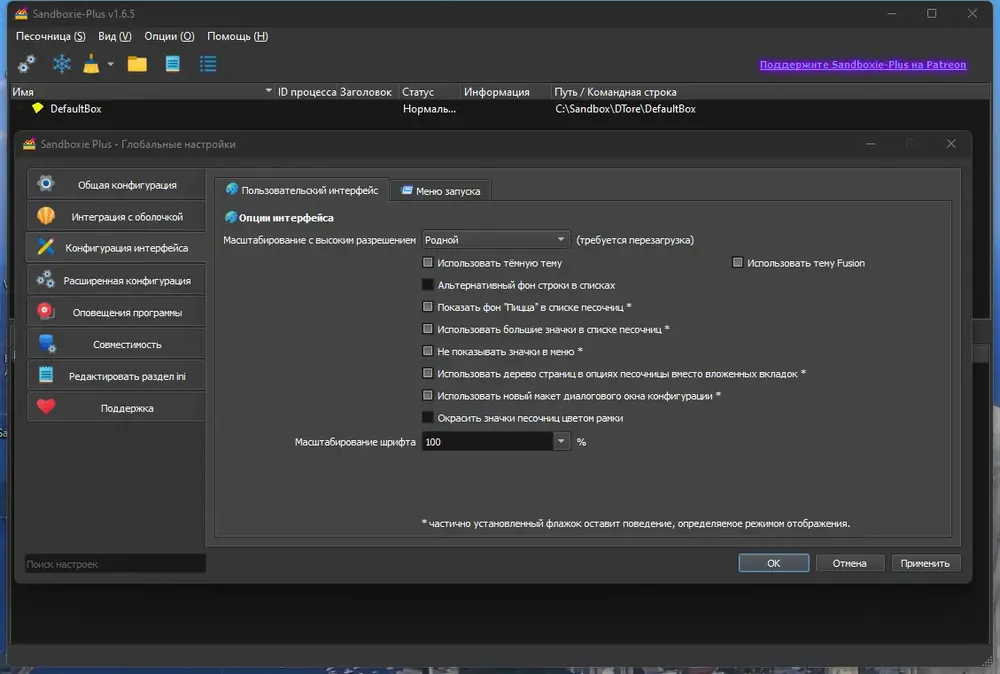Select Расширенная конфигурация section
Screen dimensions: 1000x674
(x=116, y=280)
